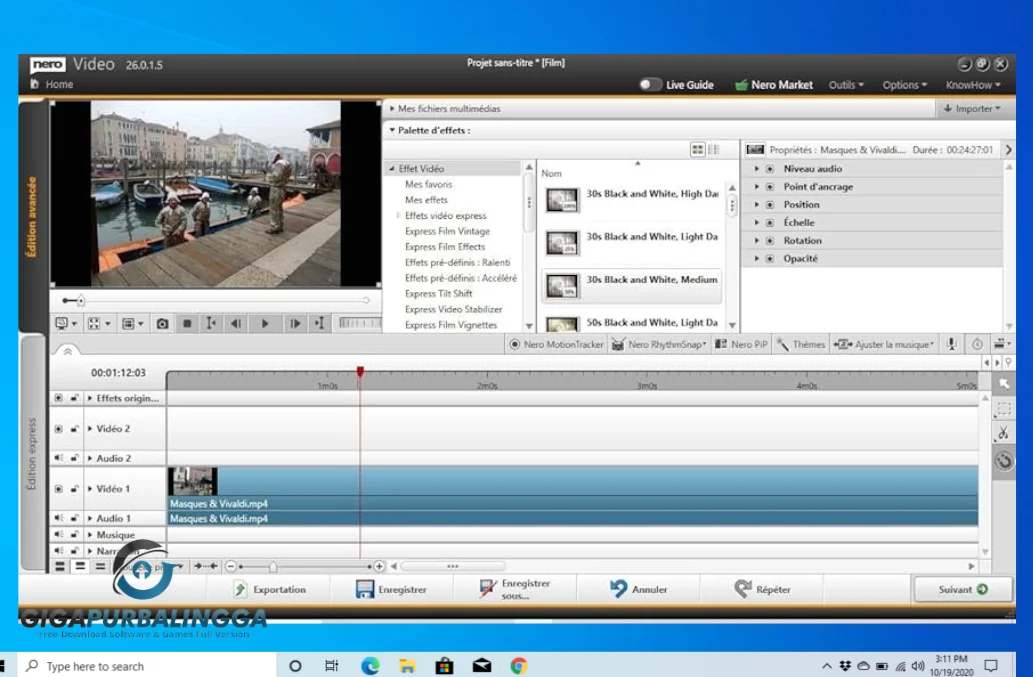Step back one frame

point(236,323)
